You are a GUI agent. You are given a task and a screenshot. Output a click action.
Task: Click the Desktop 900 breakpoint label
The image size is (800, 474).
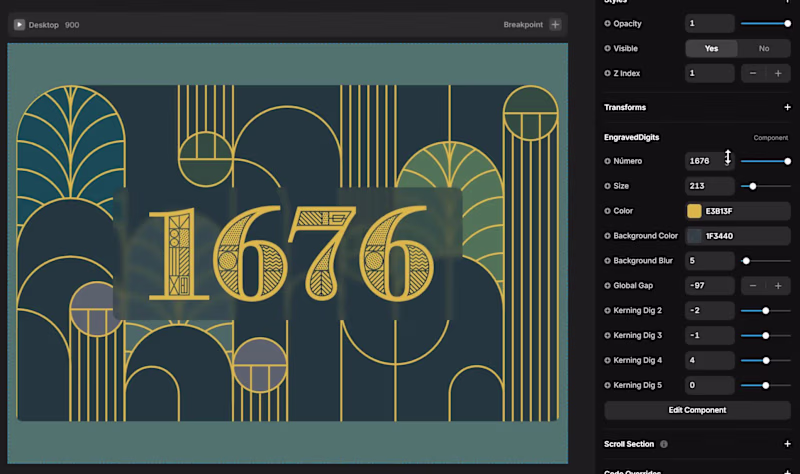pyautogui.click(x=54, y=24)
